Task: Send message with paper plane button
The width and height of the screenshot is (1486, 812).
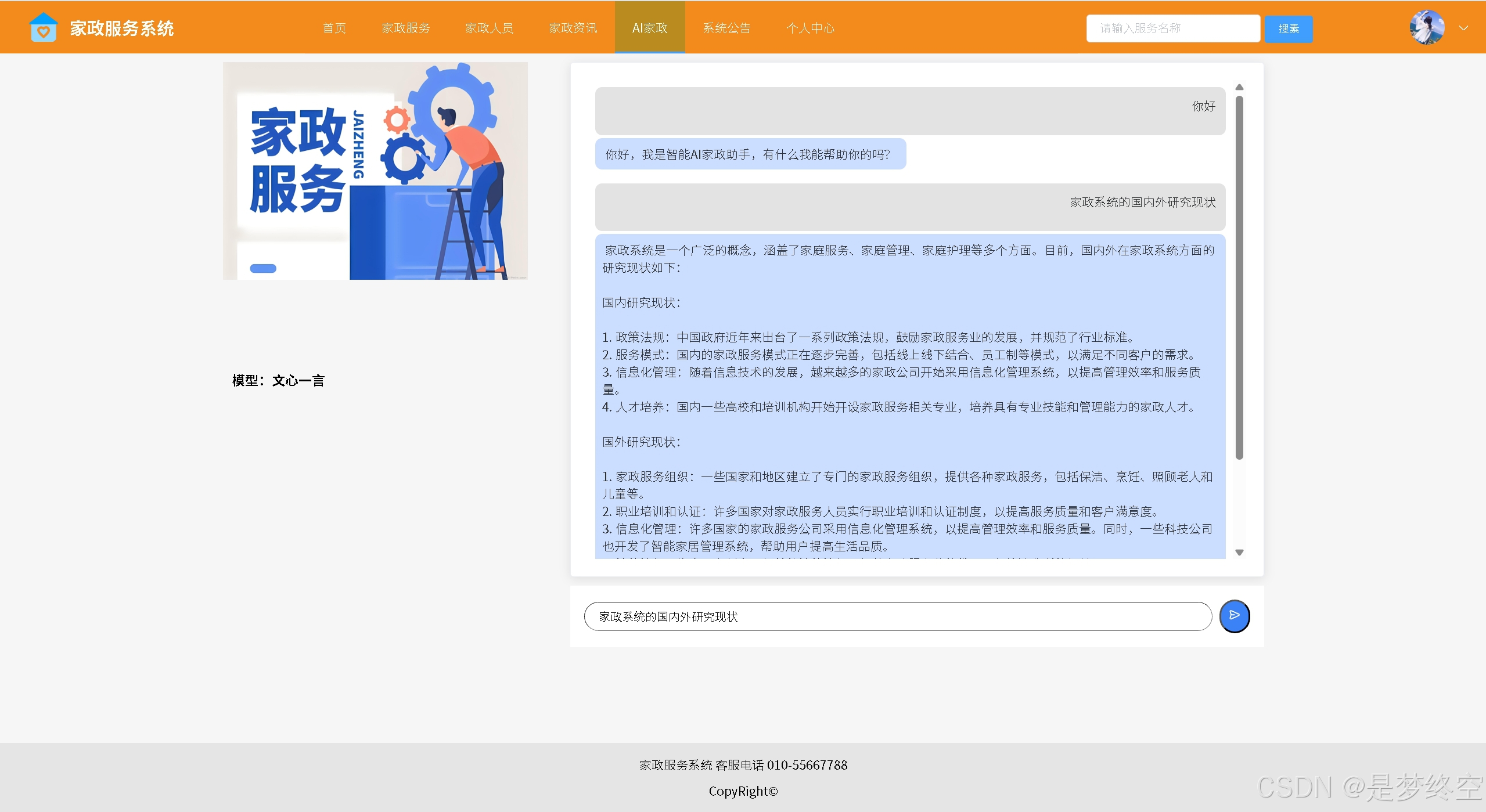Action: pos(1234,616)
